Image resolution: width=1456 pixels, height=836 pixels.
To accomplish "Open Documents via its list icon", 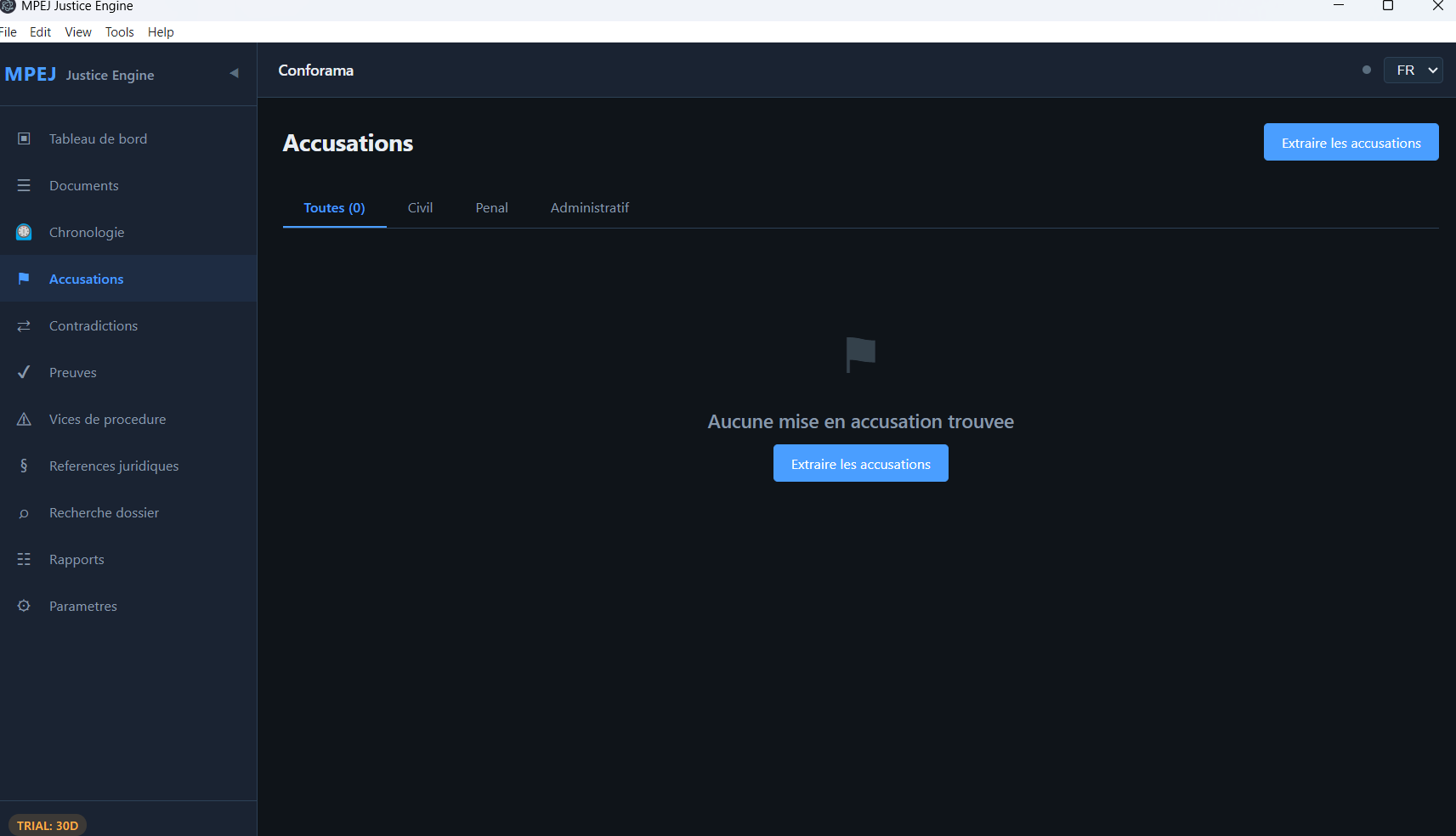I will 24,185.
